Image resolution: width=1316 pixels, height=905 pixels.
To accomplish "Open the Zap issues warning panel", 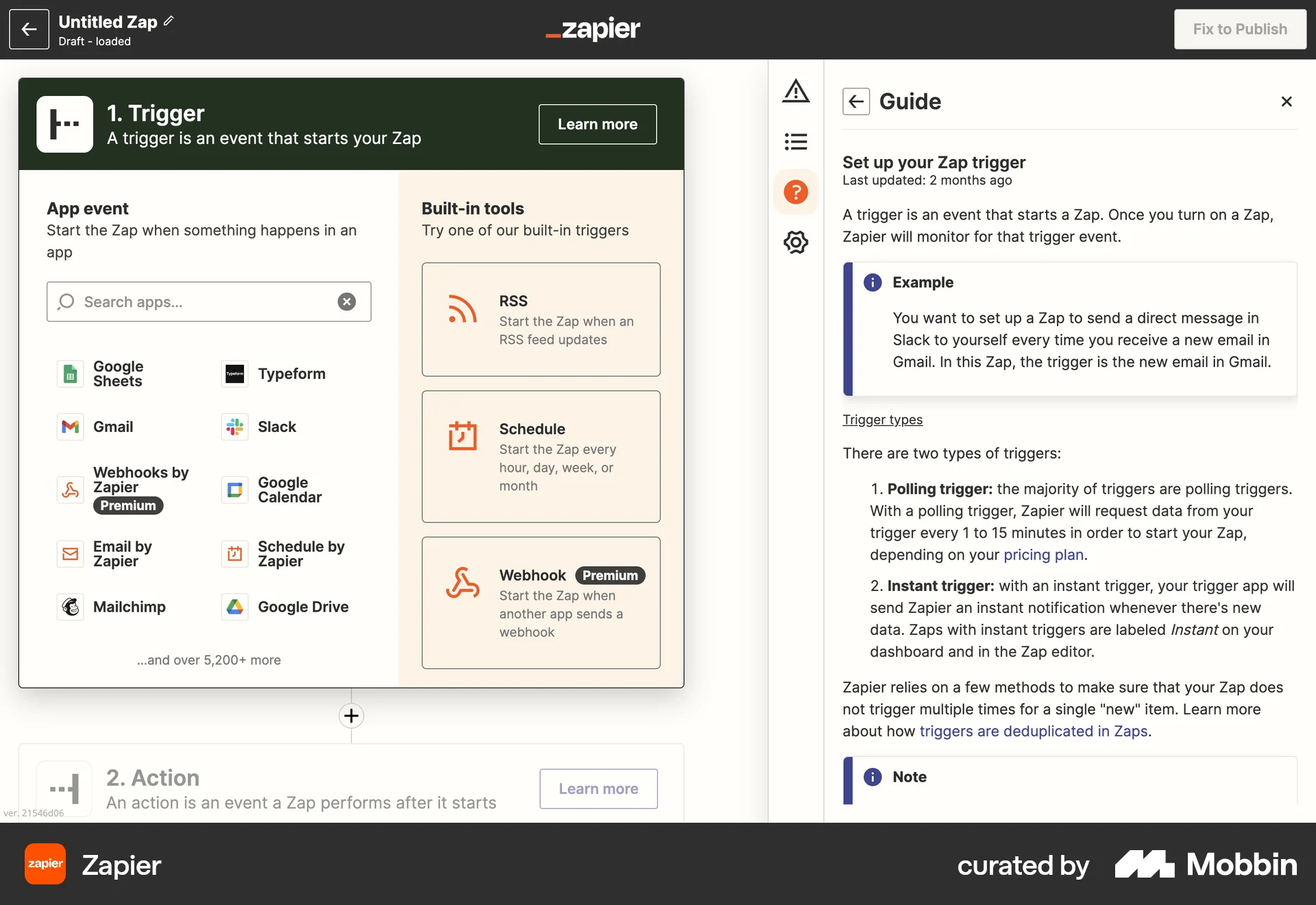I will [796, 90].
